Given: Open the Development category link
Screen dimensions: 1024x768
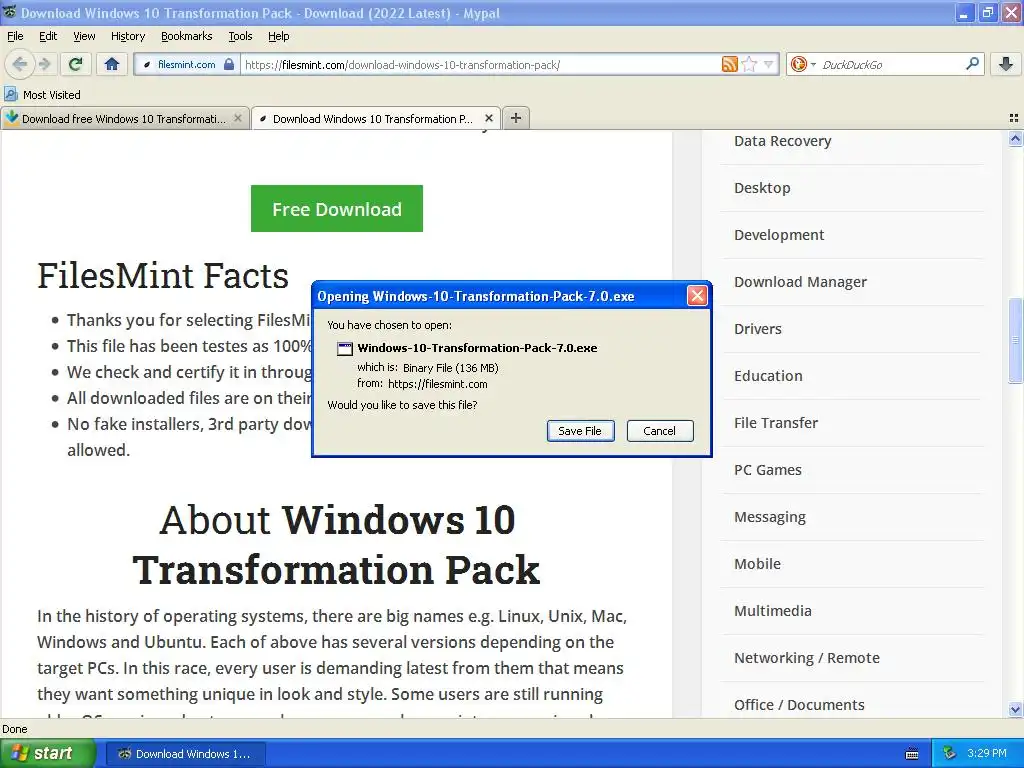Looking at the screenshot, I should pos(779,235).
